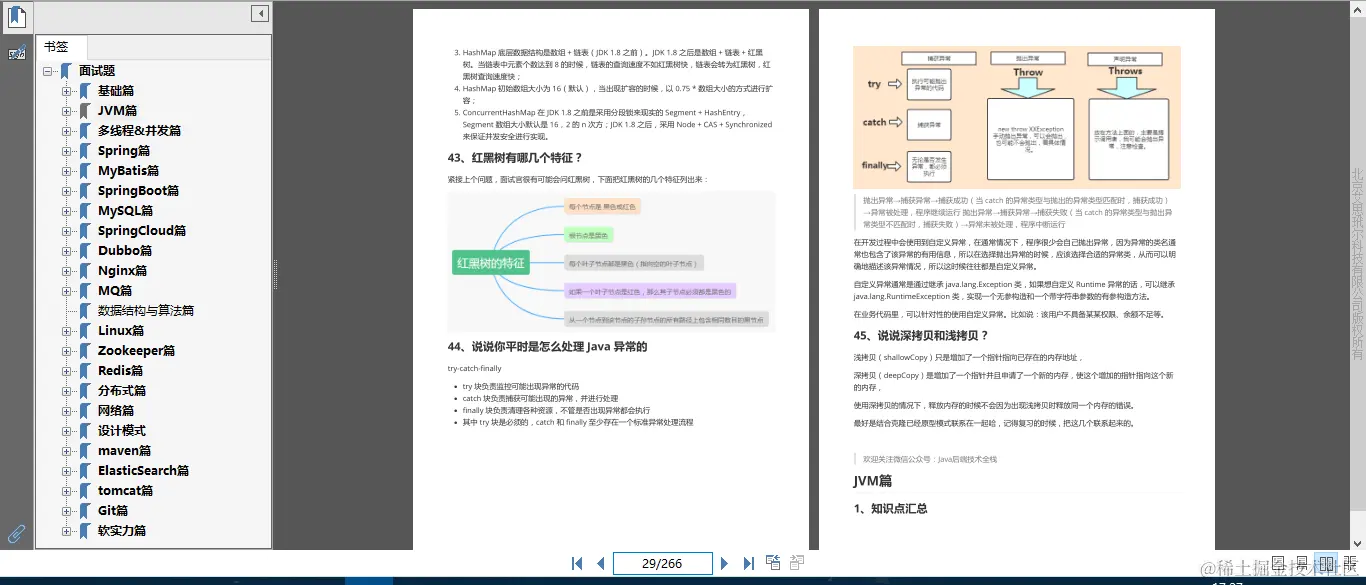This screenshot has height=585, width=1366.
Task: Expand the SpringBoot篇 bookmark
Action: [x=67, y=191]
